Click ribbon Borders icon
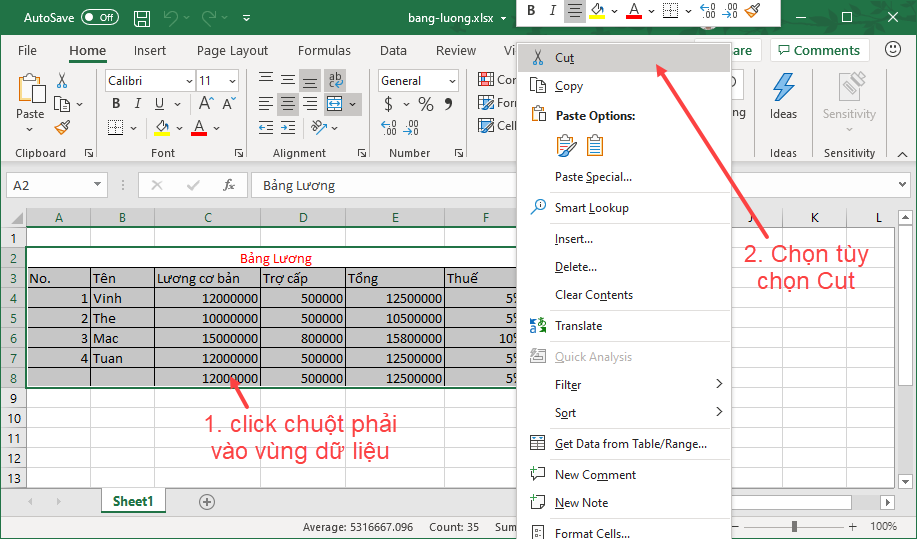 [116, 127]
